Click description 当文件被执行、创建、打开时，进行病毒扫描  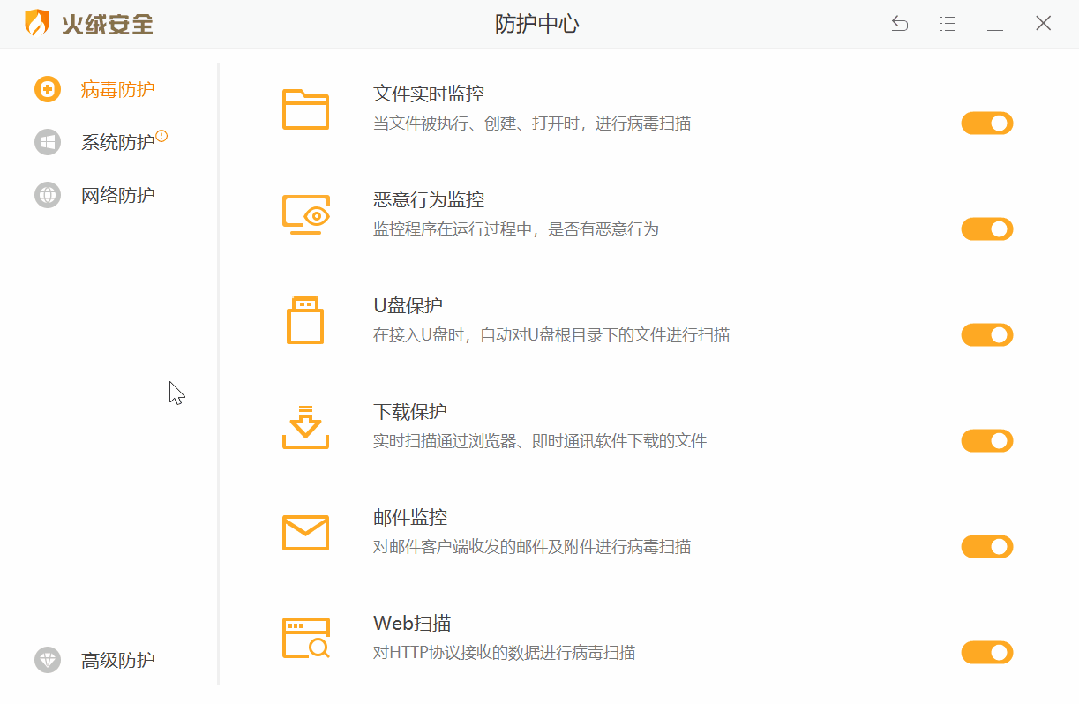(x=532, y=124)
